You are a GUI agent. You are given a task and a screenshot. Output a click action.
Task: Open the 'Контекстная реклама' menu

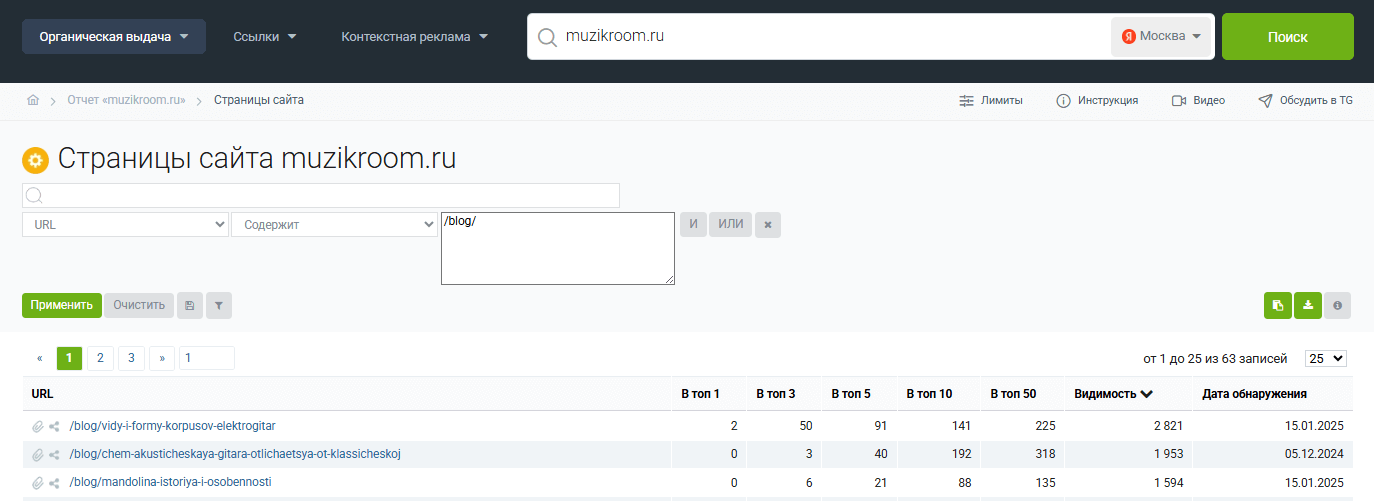tap(414, 37)
